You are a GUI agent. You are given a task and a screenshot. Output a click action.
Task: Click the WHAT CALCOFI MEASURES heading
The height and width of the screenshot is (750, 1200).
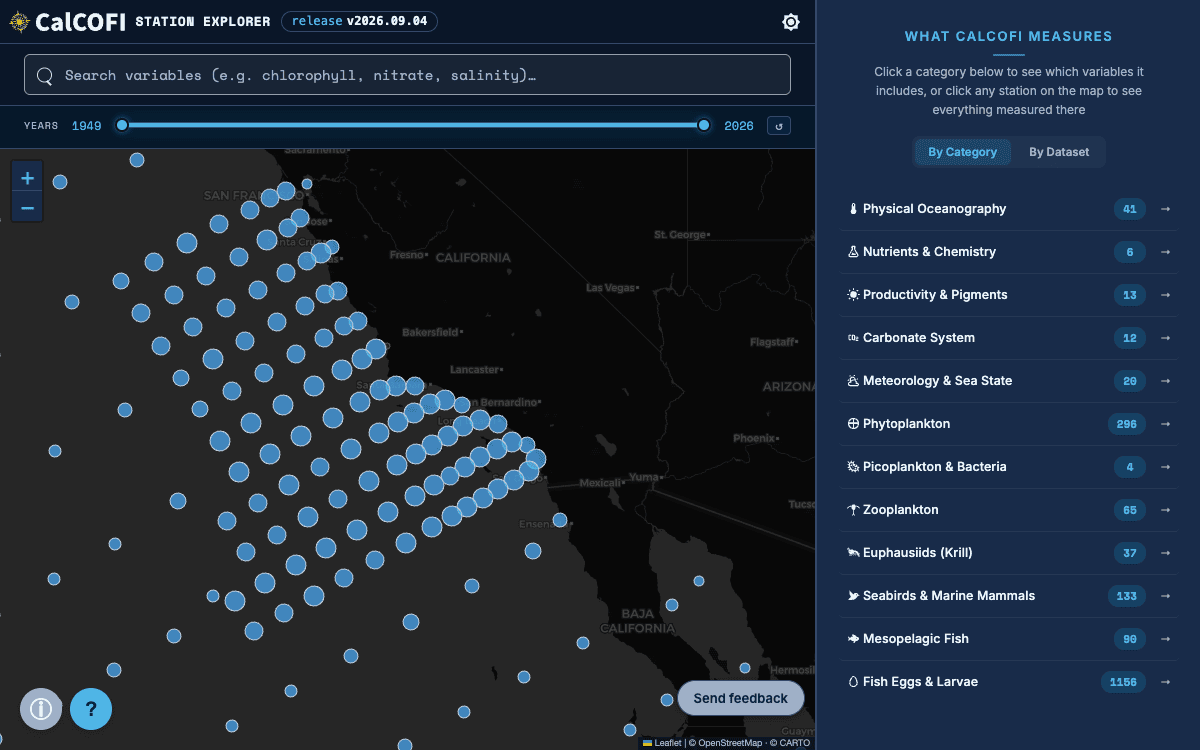click(1008, 36)
